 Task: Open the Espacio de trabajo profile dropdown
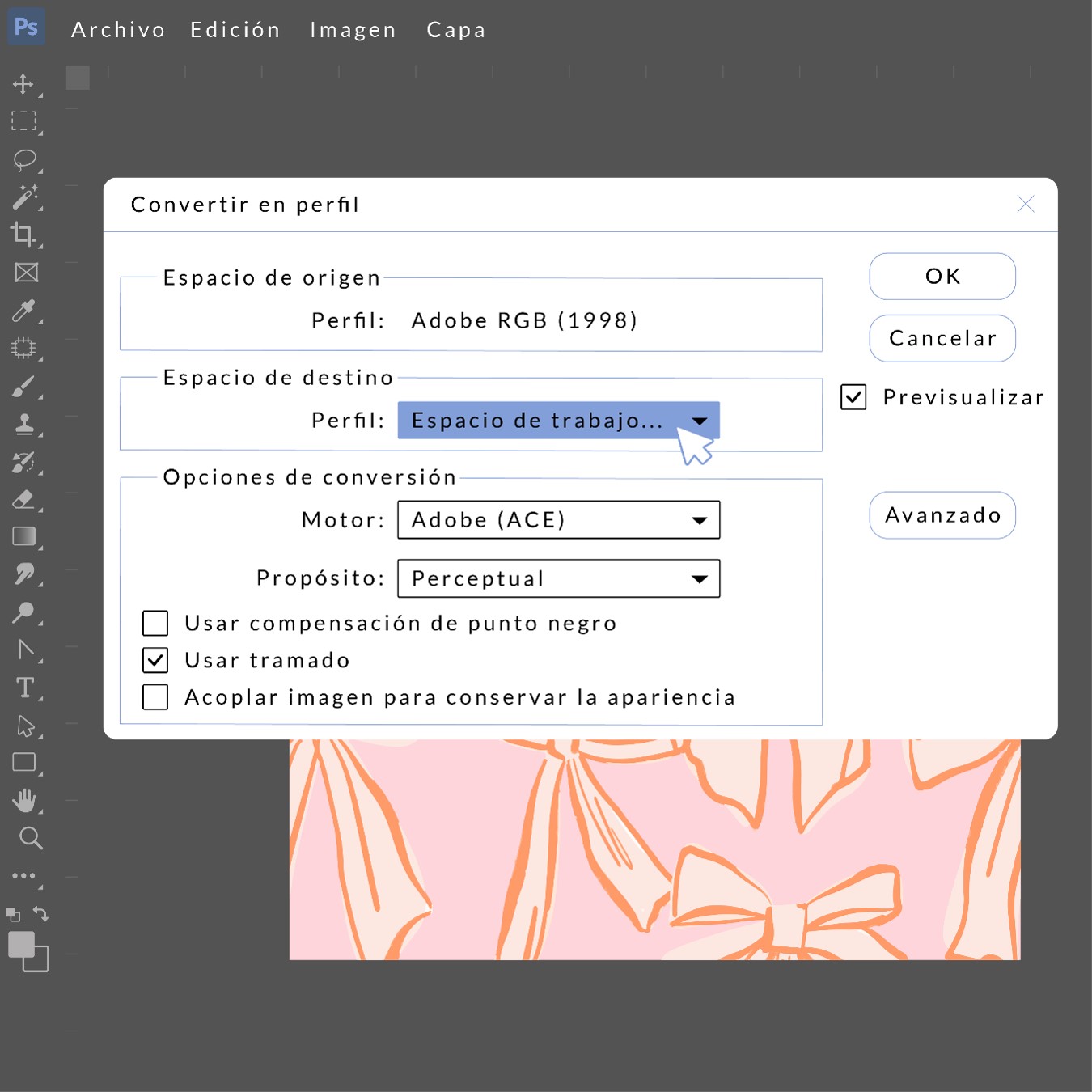[558, 421]
